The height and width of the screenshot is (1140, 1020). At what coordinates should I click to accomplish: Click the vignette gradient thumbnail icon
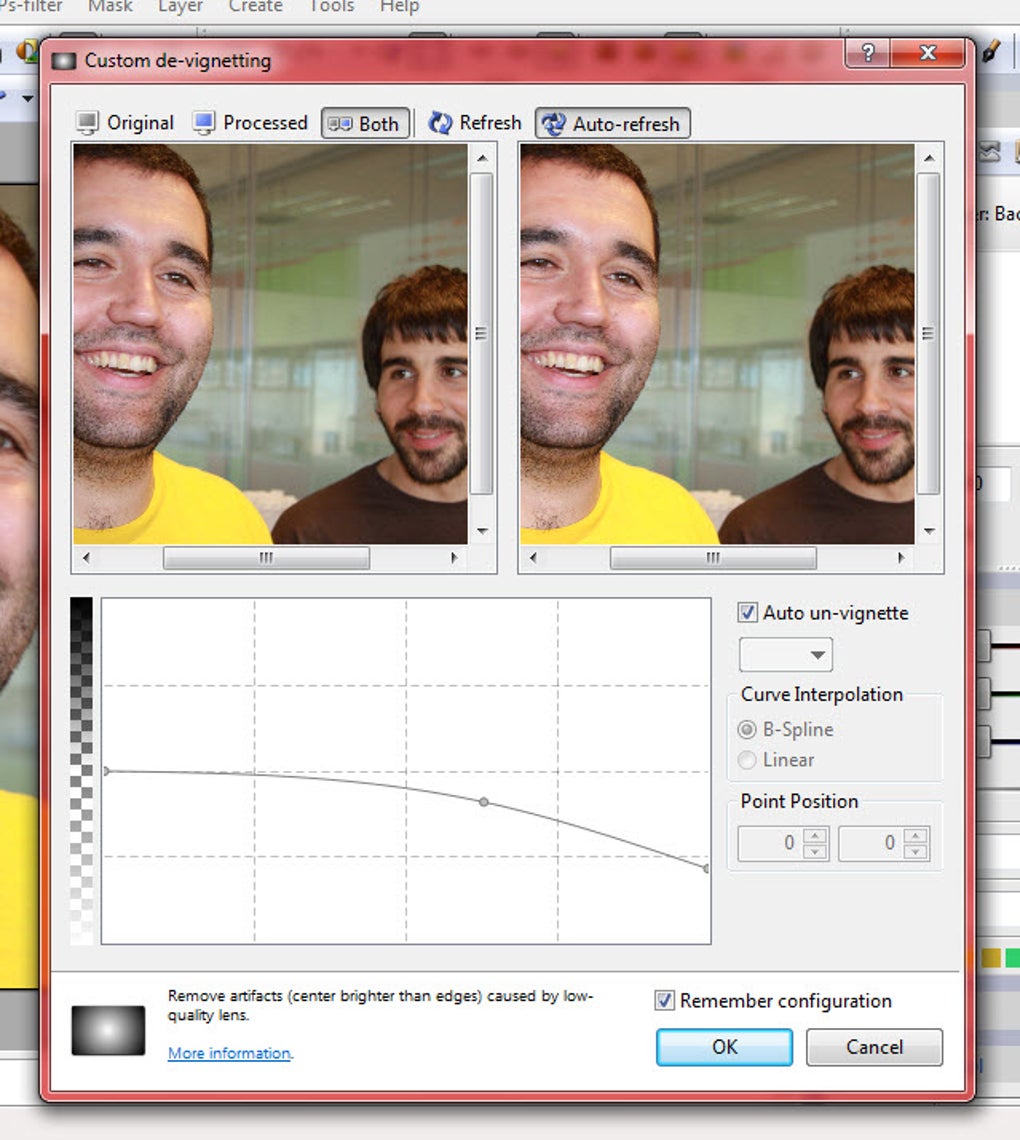click(x=108, y=1030)
